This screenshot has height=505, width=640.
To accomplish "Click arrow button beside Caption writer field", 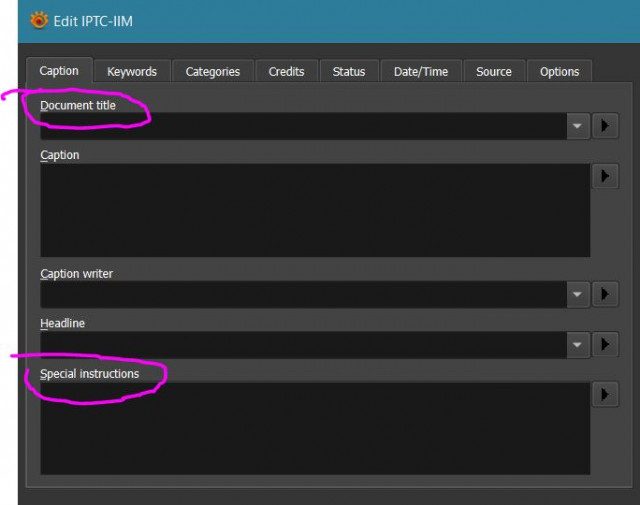I will pyautogui.click(x=605, y=294).
